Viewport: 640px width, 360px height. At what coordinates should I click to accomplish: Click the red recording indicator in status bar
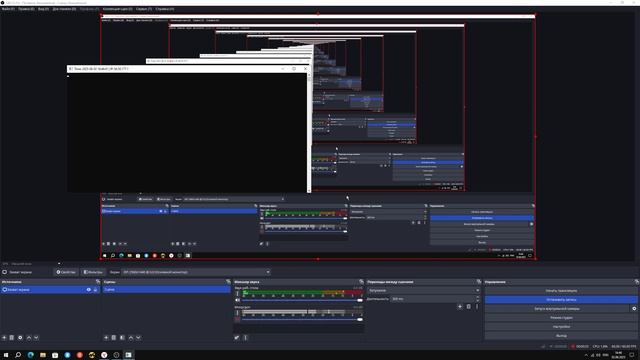tap(573, 346)
